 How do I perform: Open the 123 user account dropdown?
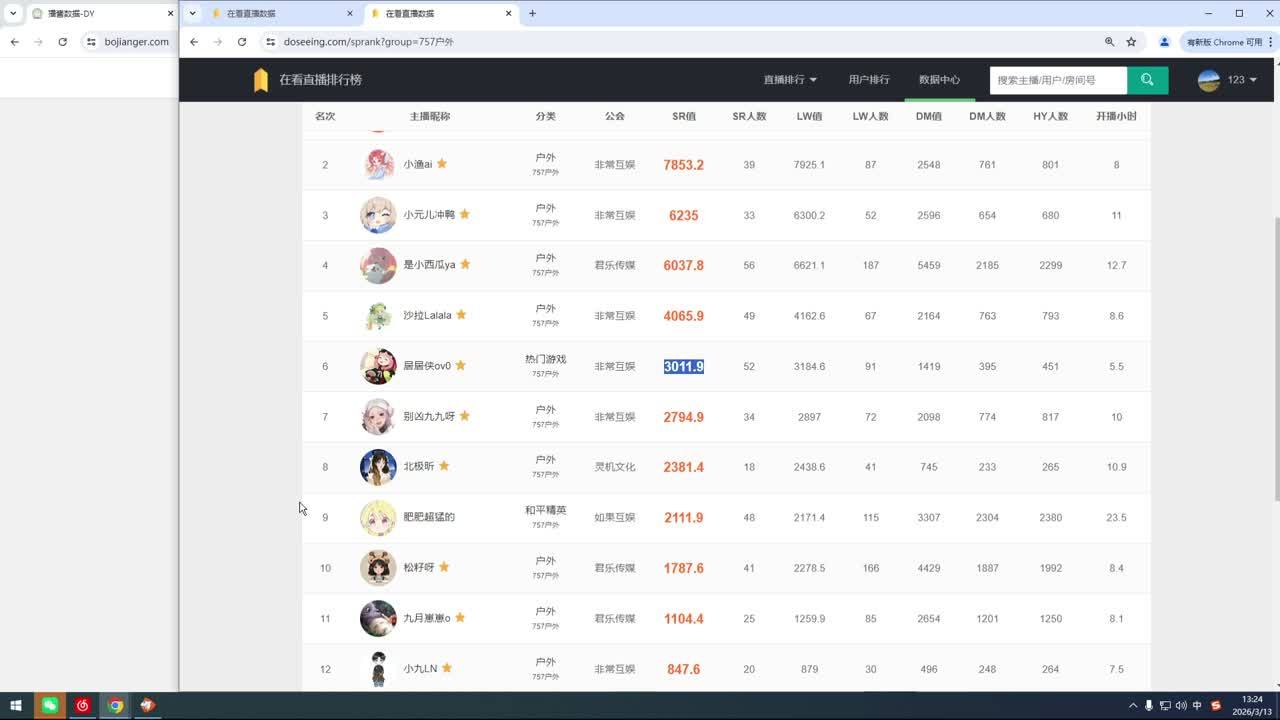[x=1227, y=80]
